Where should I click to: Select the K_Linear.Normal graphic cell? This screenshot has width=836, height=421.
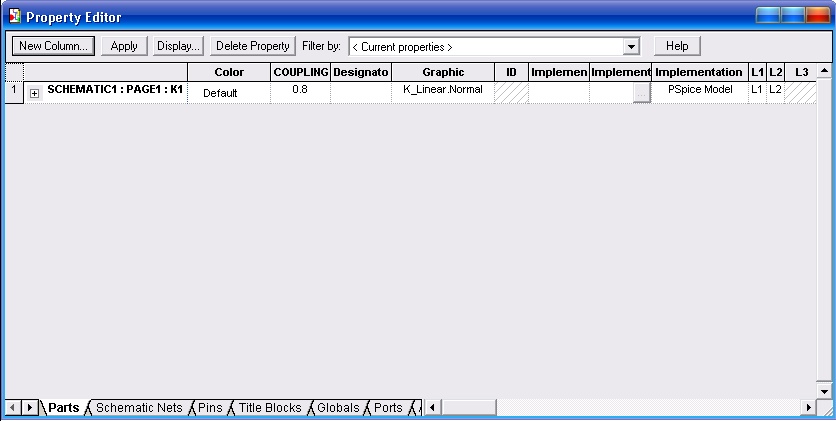443,92
